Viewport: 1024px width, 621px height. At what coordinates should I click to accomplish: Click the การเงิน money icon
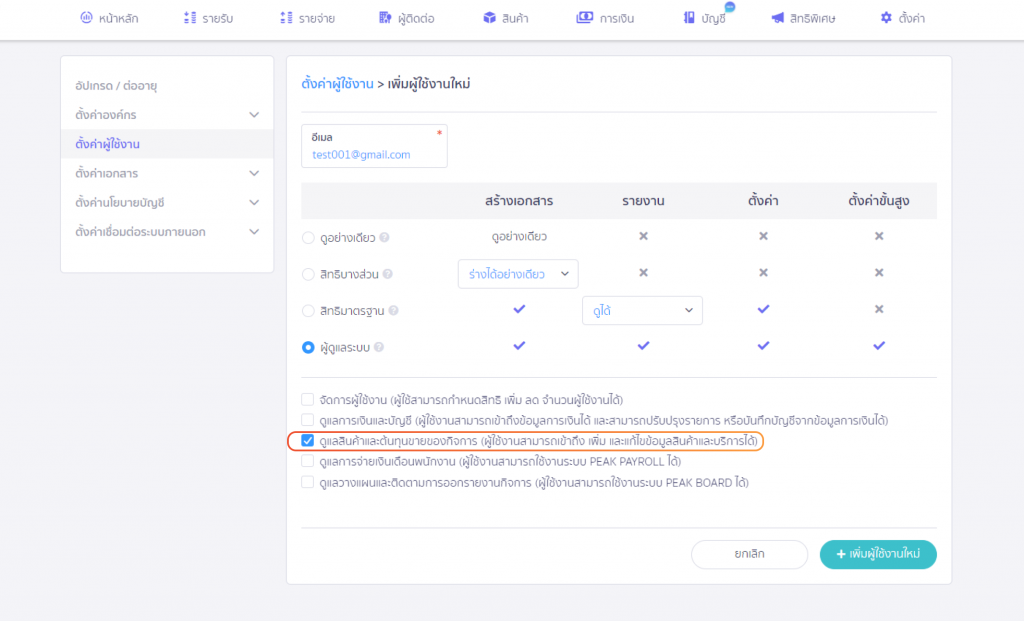584,18
